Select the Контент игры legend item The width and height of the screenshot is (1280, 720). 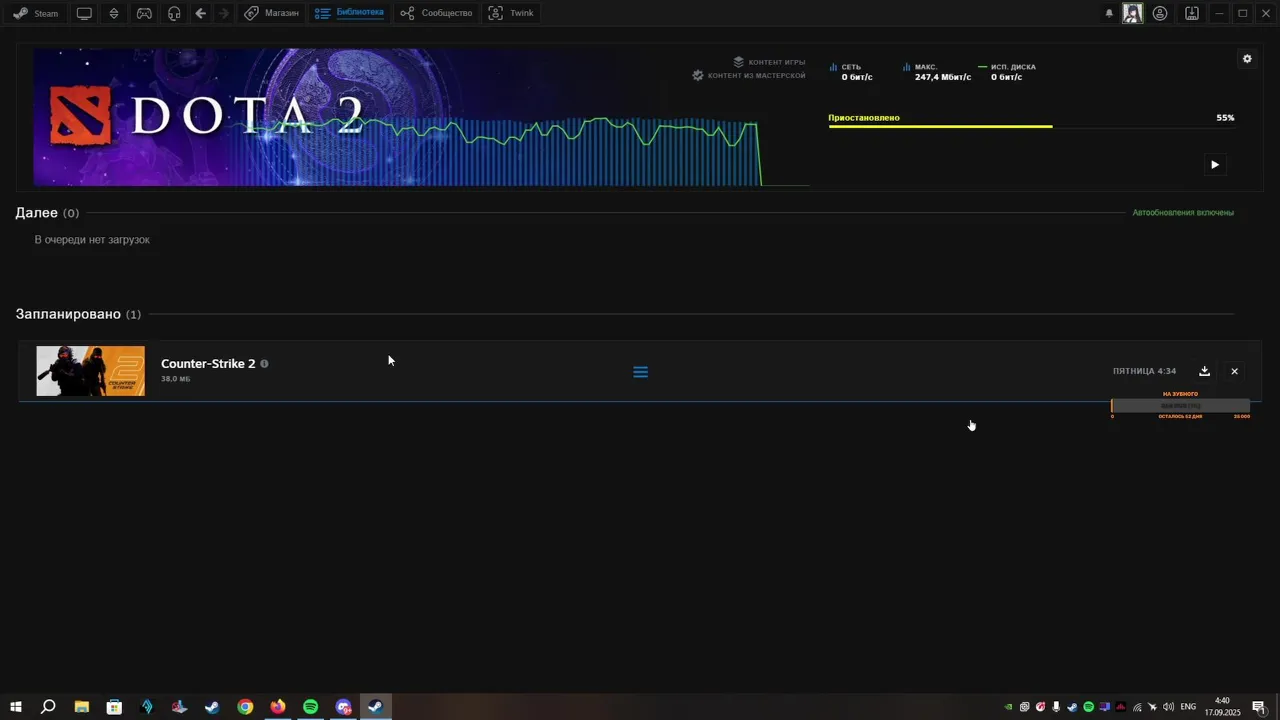click(x=768, y=62)
